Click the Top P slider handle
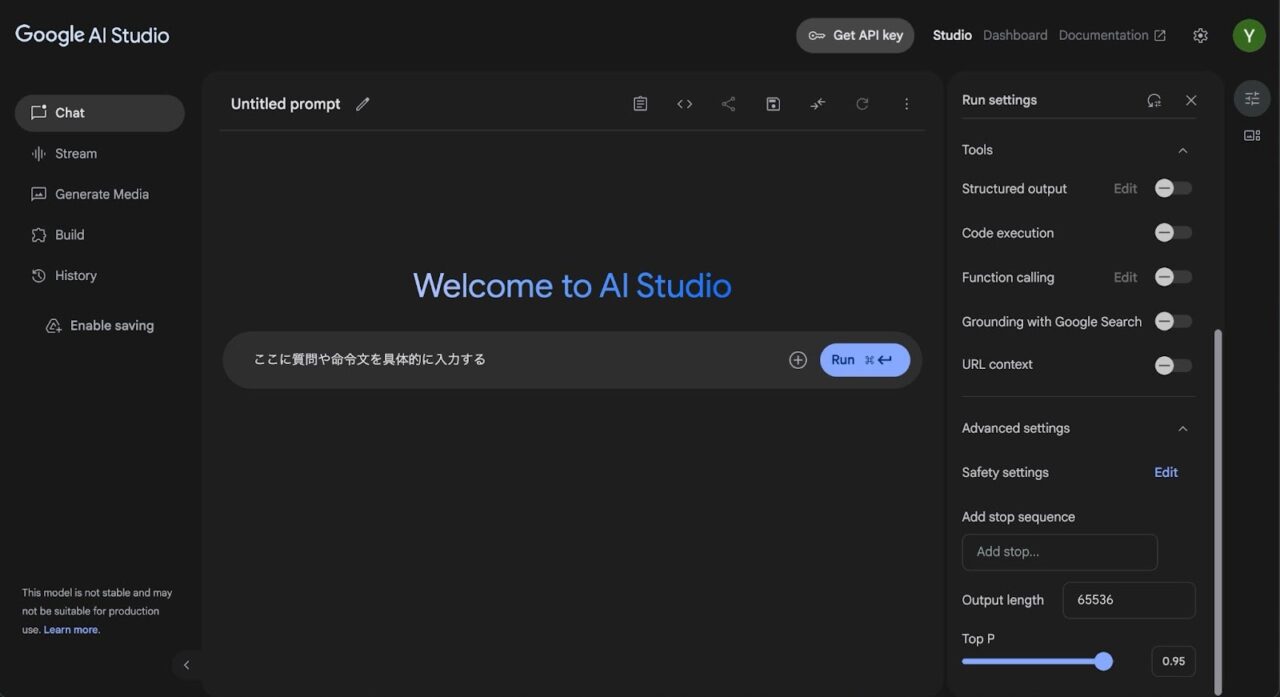 pyautogui.click(x=1103, y=661)
